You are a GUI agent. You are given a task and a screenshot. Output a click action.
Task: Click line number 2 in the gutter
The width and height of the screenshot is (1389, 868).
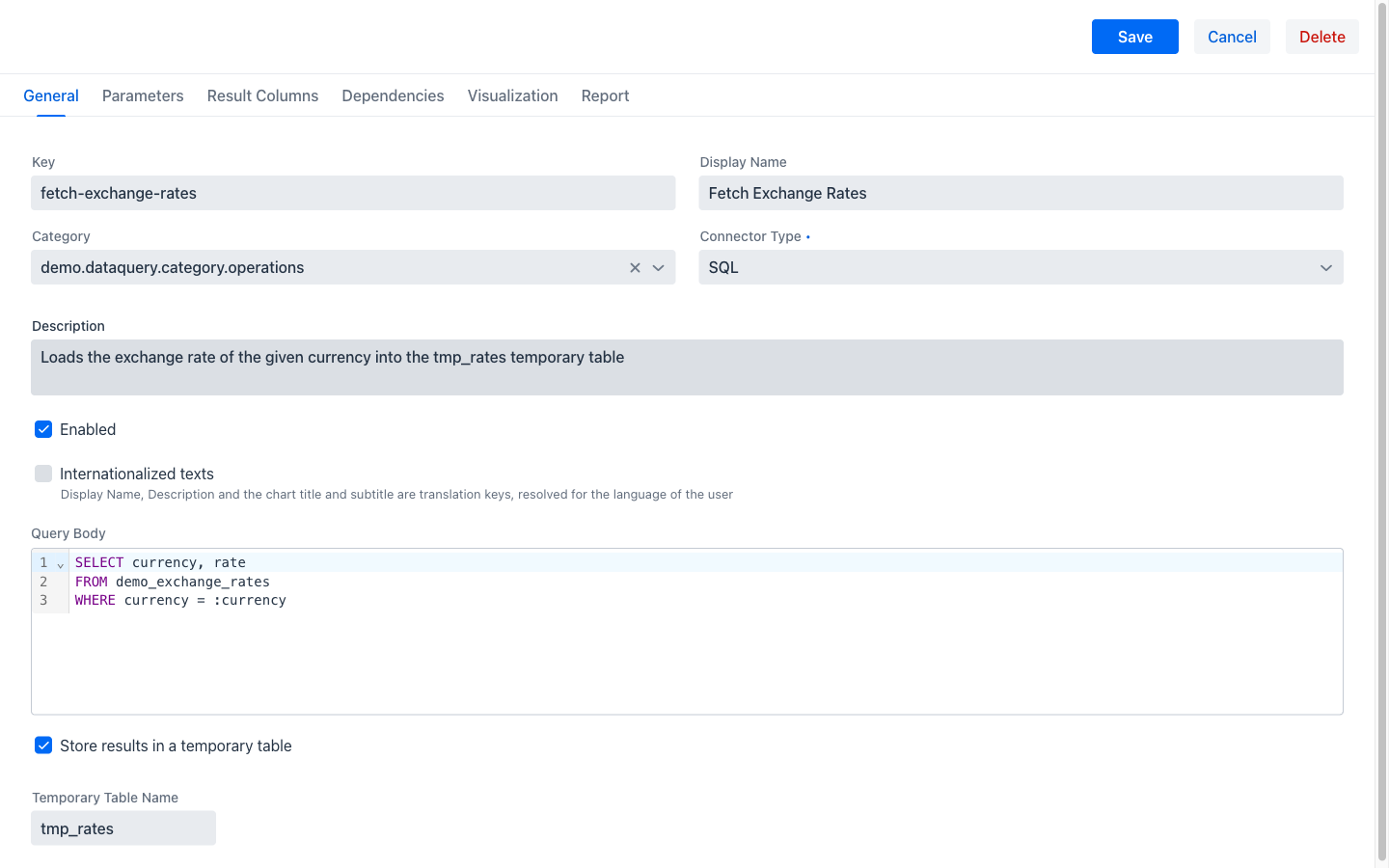(43, 582)
